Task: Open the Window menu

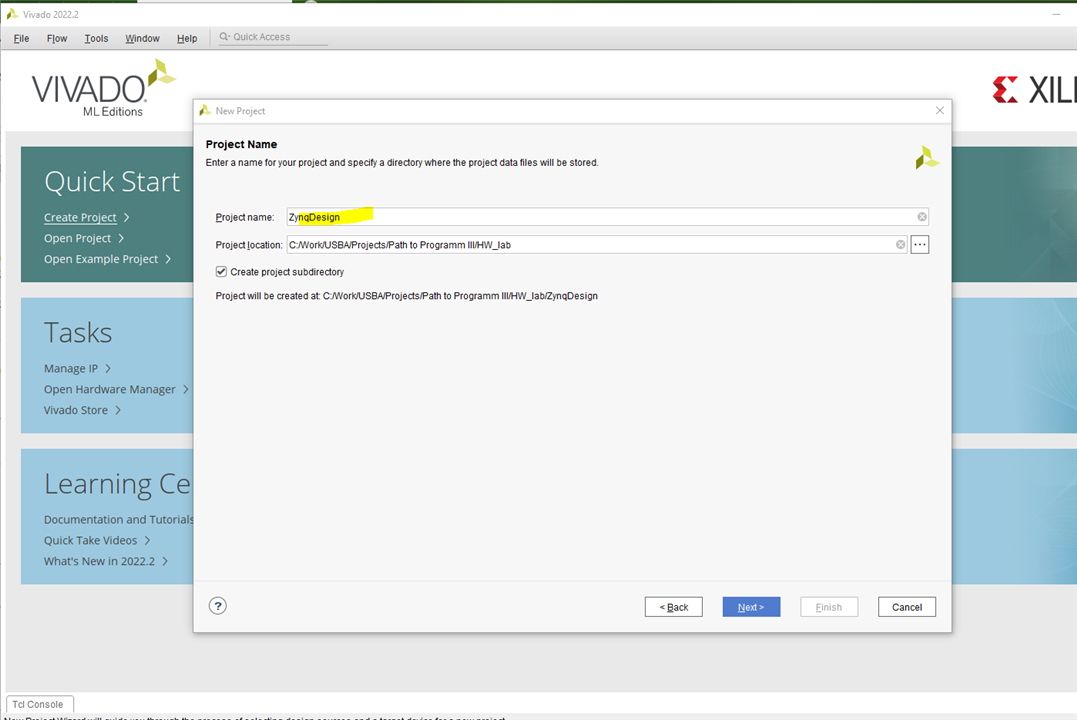Action: pyautogui.click(x=142, y=38)
